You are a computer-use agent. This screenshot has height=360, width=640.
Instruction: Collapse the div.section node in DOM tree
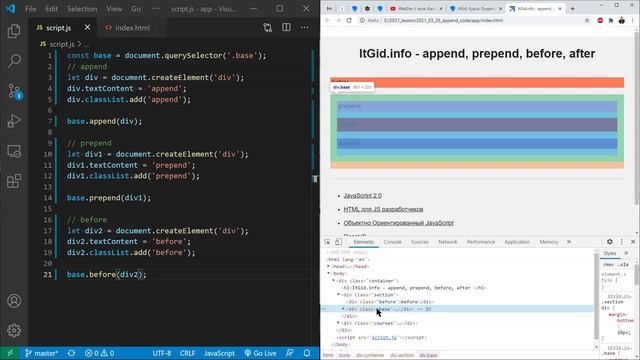tap(338, 295)
